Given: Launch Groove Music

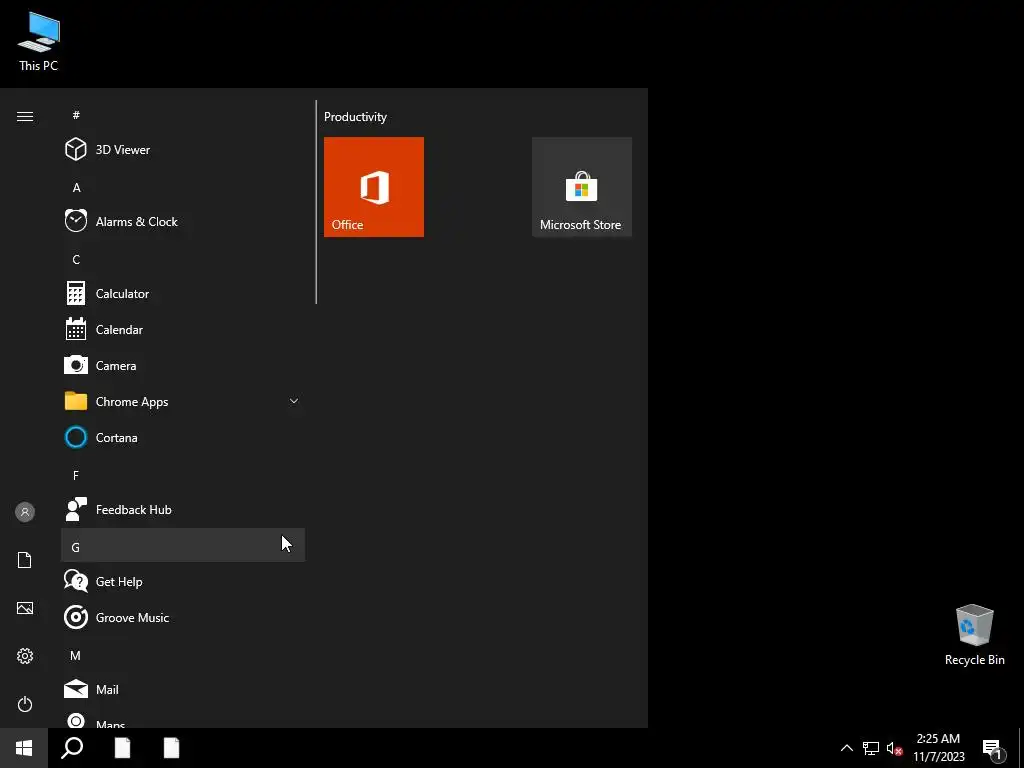Looking at the screenshot, I should pos(183,617).
